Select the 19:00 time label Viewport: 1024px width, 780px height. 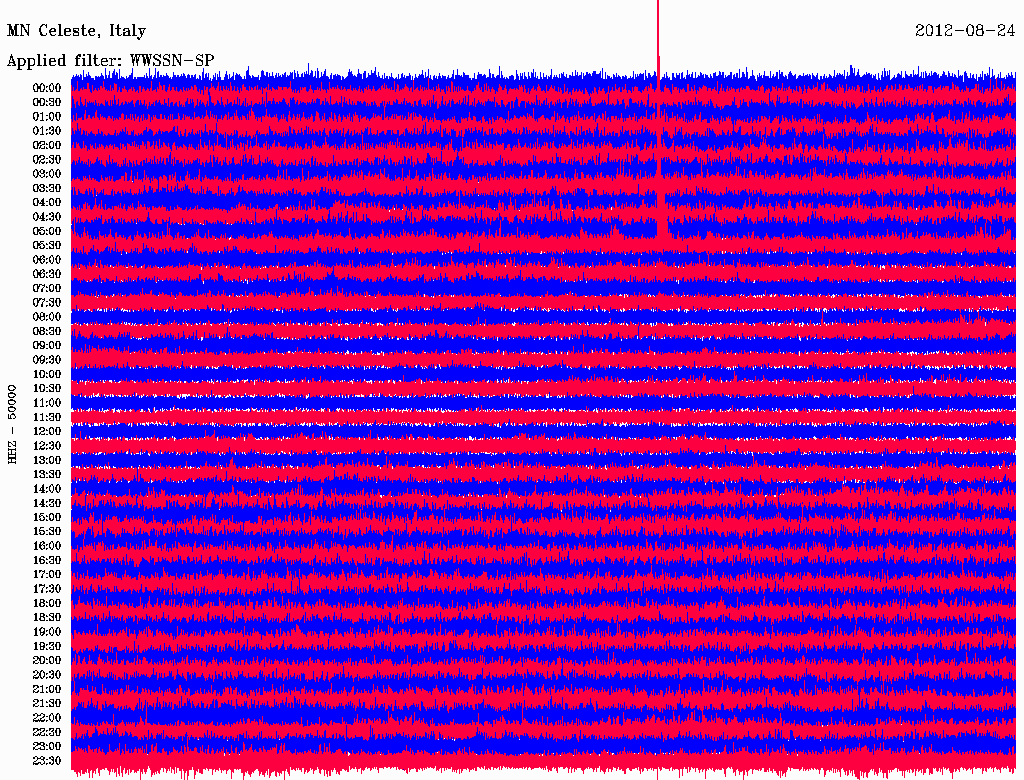tap(47, 632)
